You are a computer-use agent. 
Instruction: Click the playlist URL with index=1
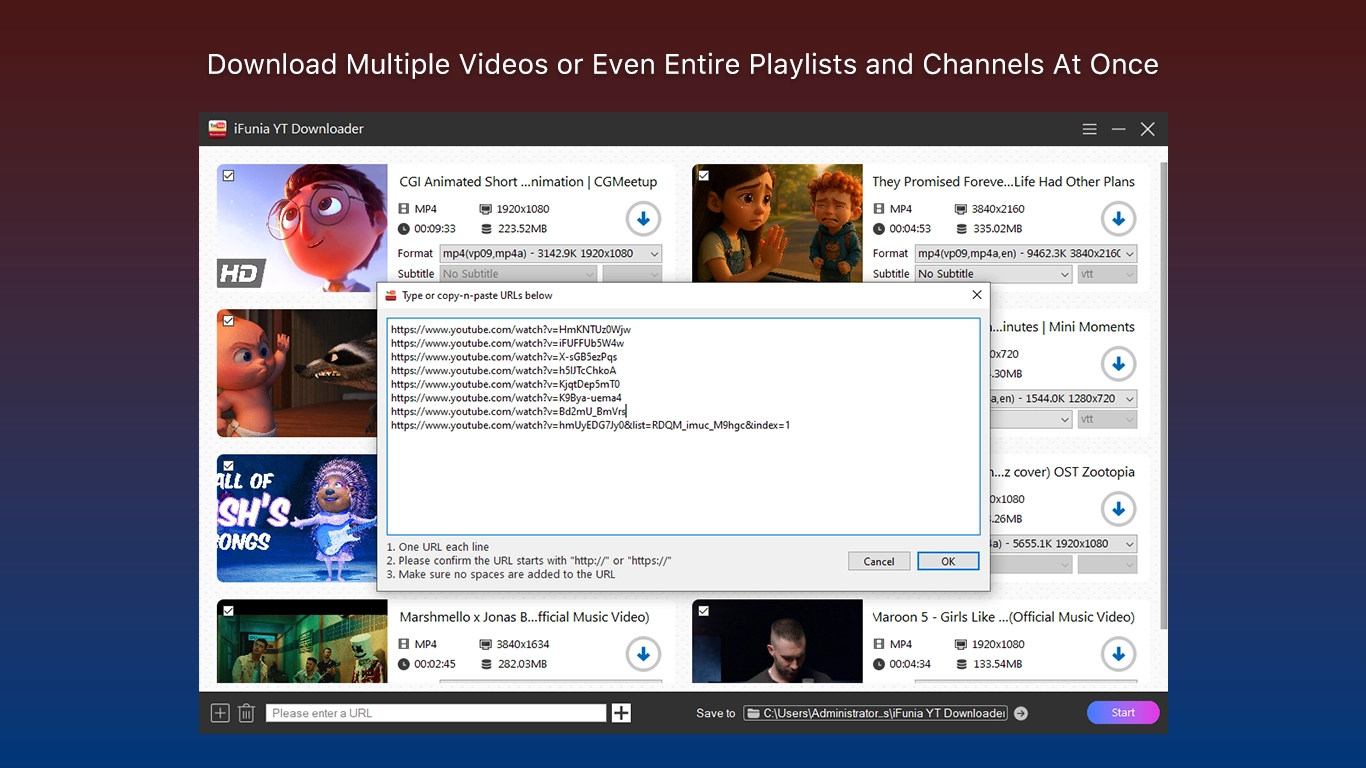point(591,425)
